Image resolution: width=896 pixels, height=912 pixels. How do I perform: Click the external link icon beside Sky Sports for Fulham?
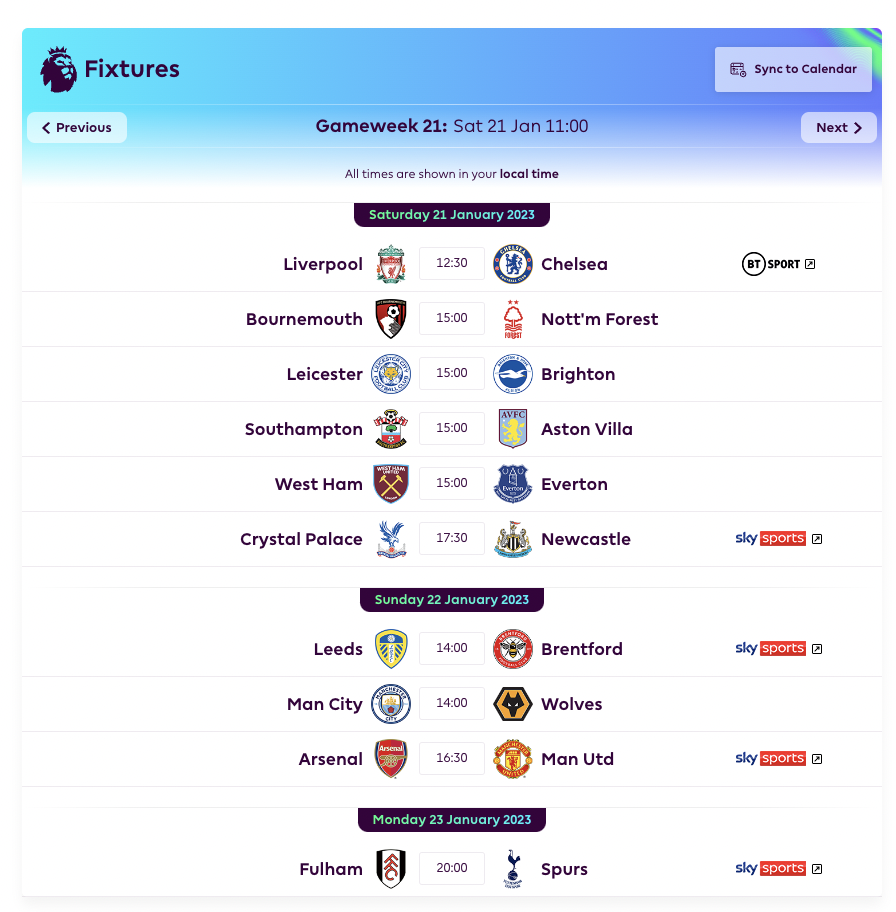point(817,868)
